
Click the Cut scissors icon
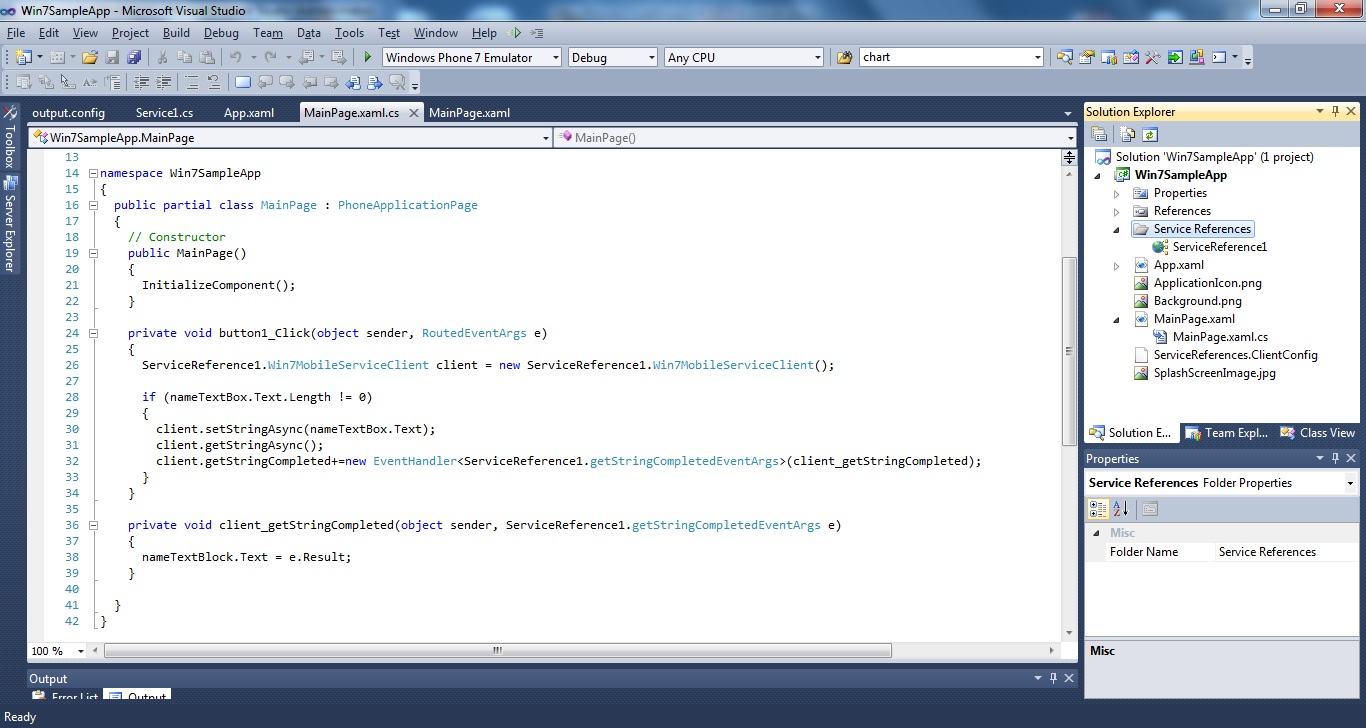(164, 57)
